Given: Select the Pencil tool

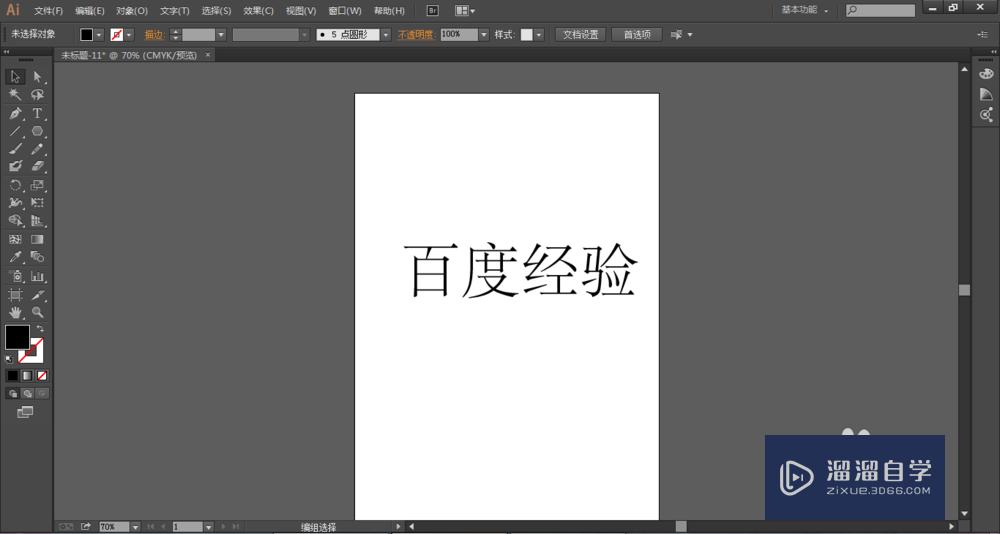Looking at the screenshot, I should pyautogui.click(x=37, y=149).
